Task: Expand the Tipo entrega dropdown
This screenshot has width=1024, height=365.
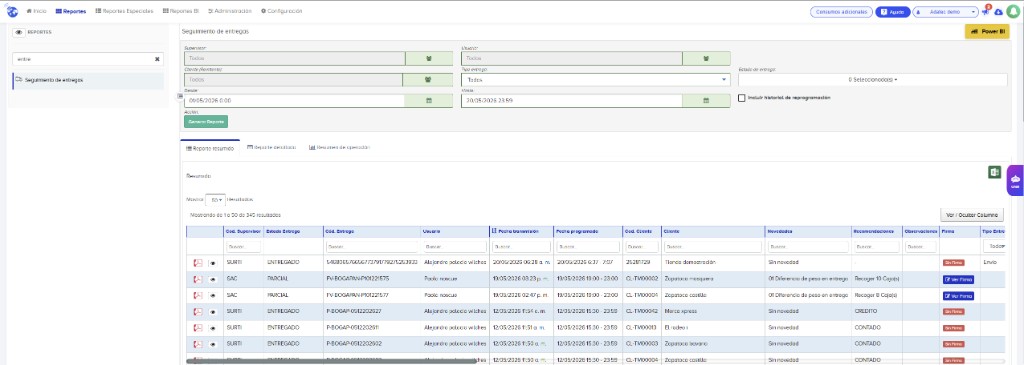Action: click(596, 80)
